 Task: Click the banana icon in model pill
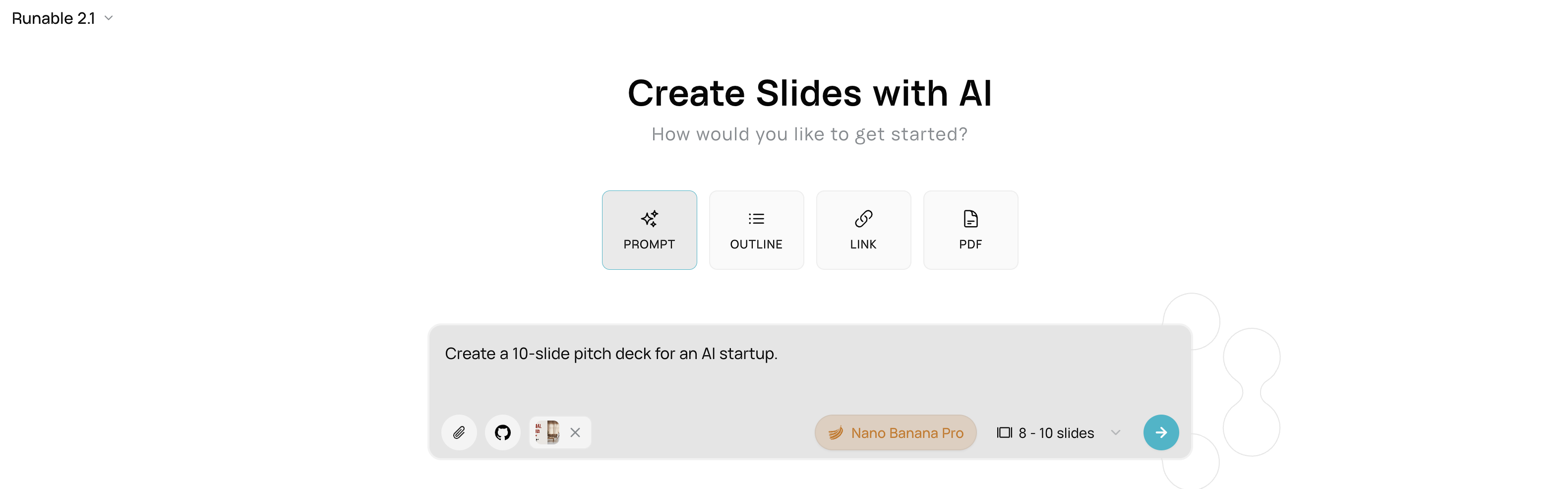click(836, 433)
